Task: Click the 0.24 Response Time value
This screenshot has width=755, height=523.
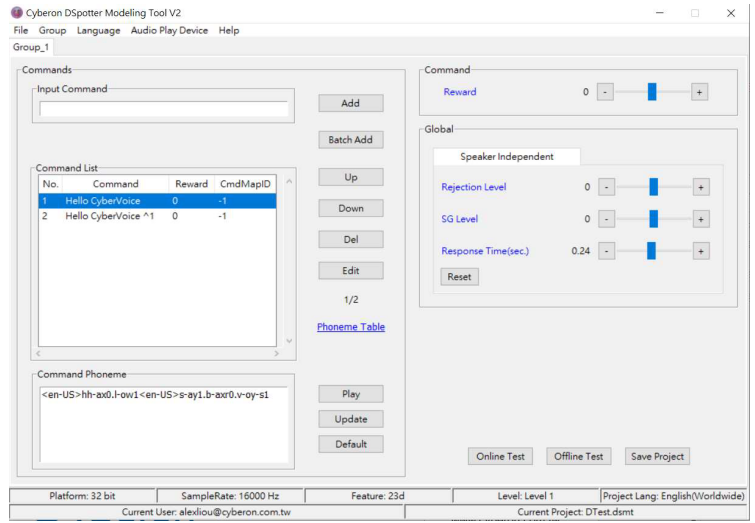Action: [x=581, y=251]
